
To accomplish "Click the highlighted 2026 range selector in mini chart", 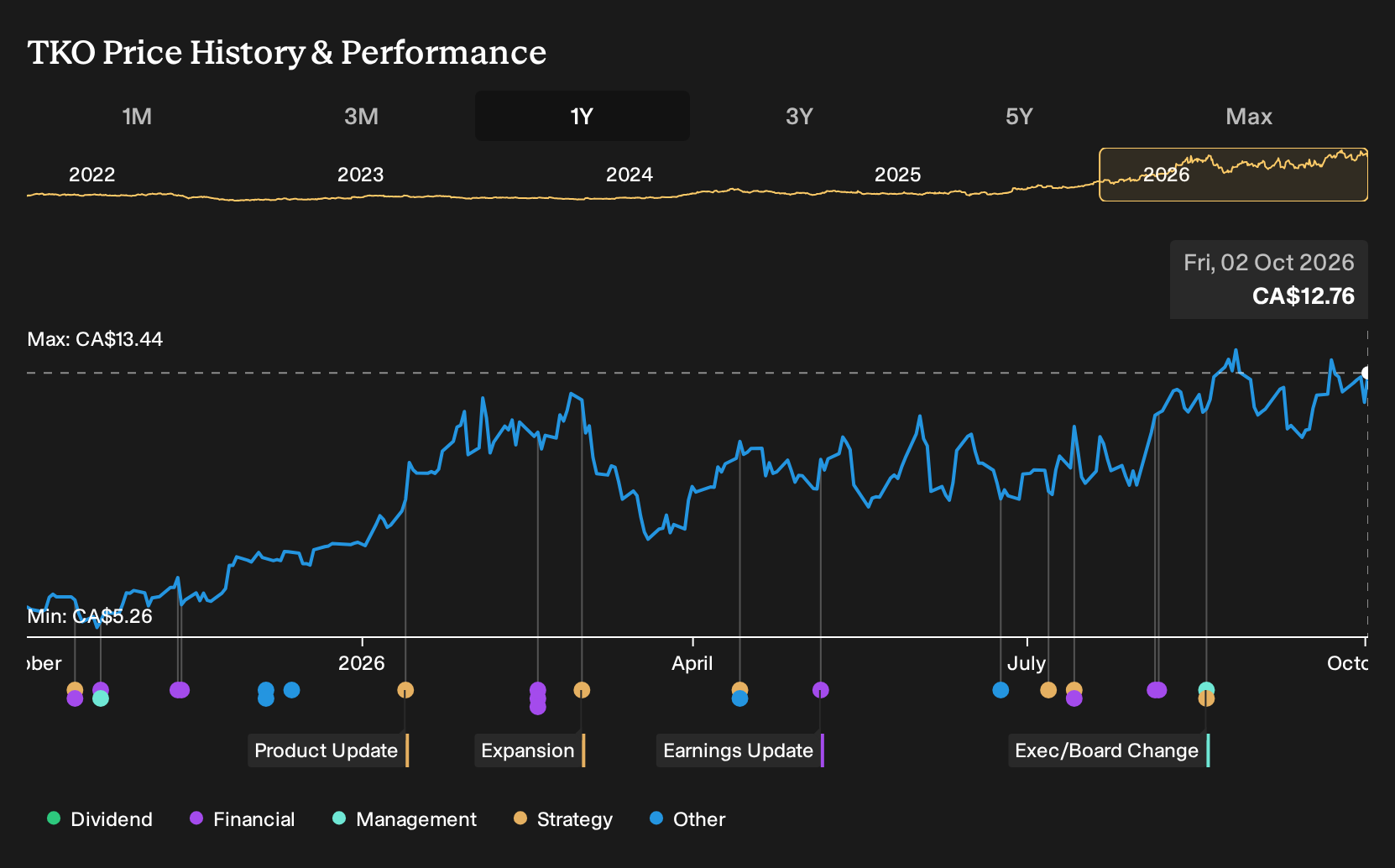I will pos(1233,175).
